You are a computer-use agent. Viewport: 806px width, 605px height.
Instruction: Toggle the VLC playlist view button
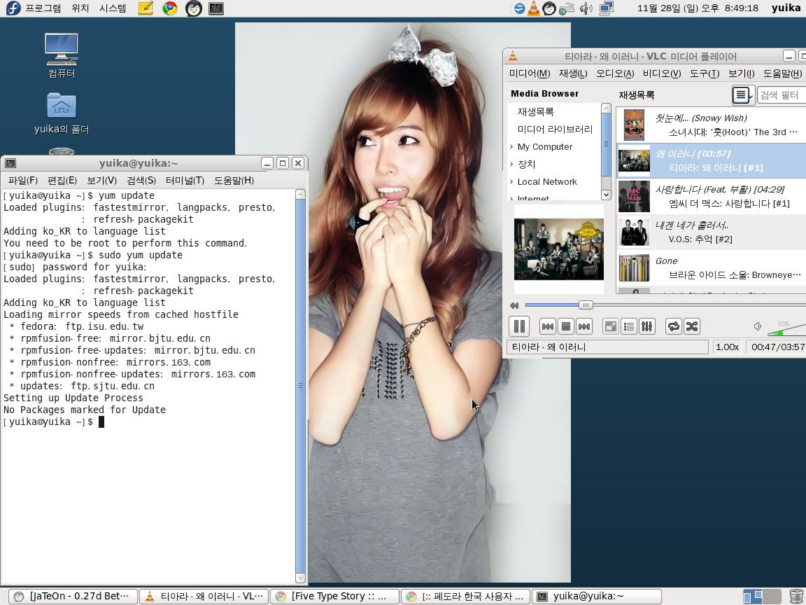point(629,326)
